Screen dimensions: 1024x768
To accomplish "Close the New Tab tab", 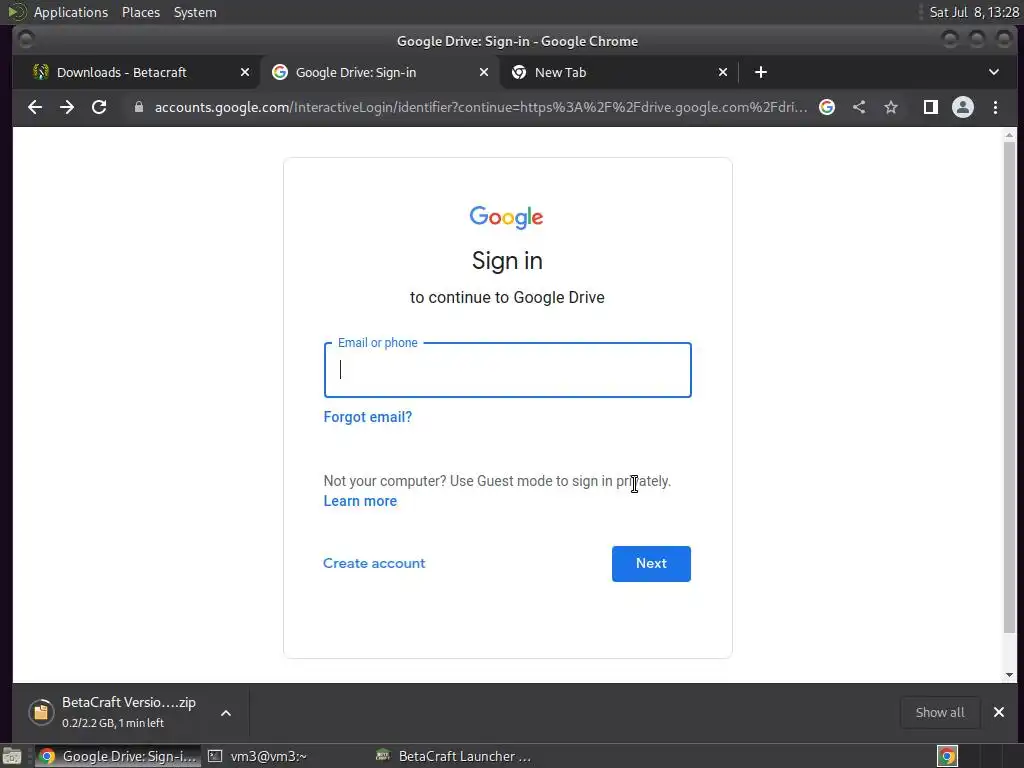I will pyautogui.click(x=723, y=72).
